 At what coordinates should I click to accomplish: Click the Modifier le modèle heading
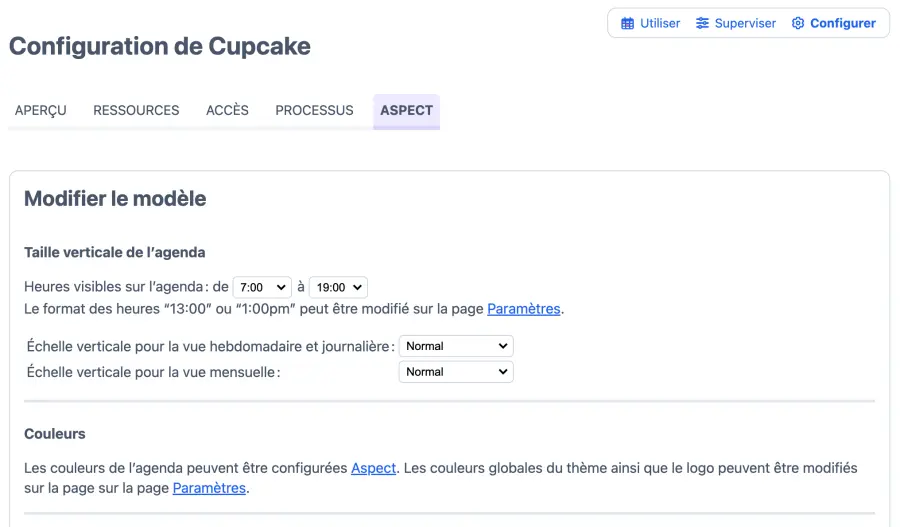[x=115, y=198]
